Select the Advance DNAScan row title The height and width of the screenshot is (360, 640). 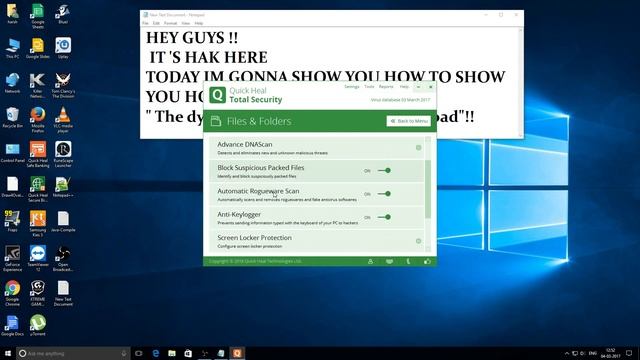[x=244, y=144]
